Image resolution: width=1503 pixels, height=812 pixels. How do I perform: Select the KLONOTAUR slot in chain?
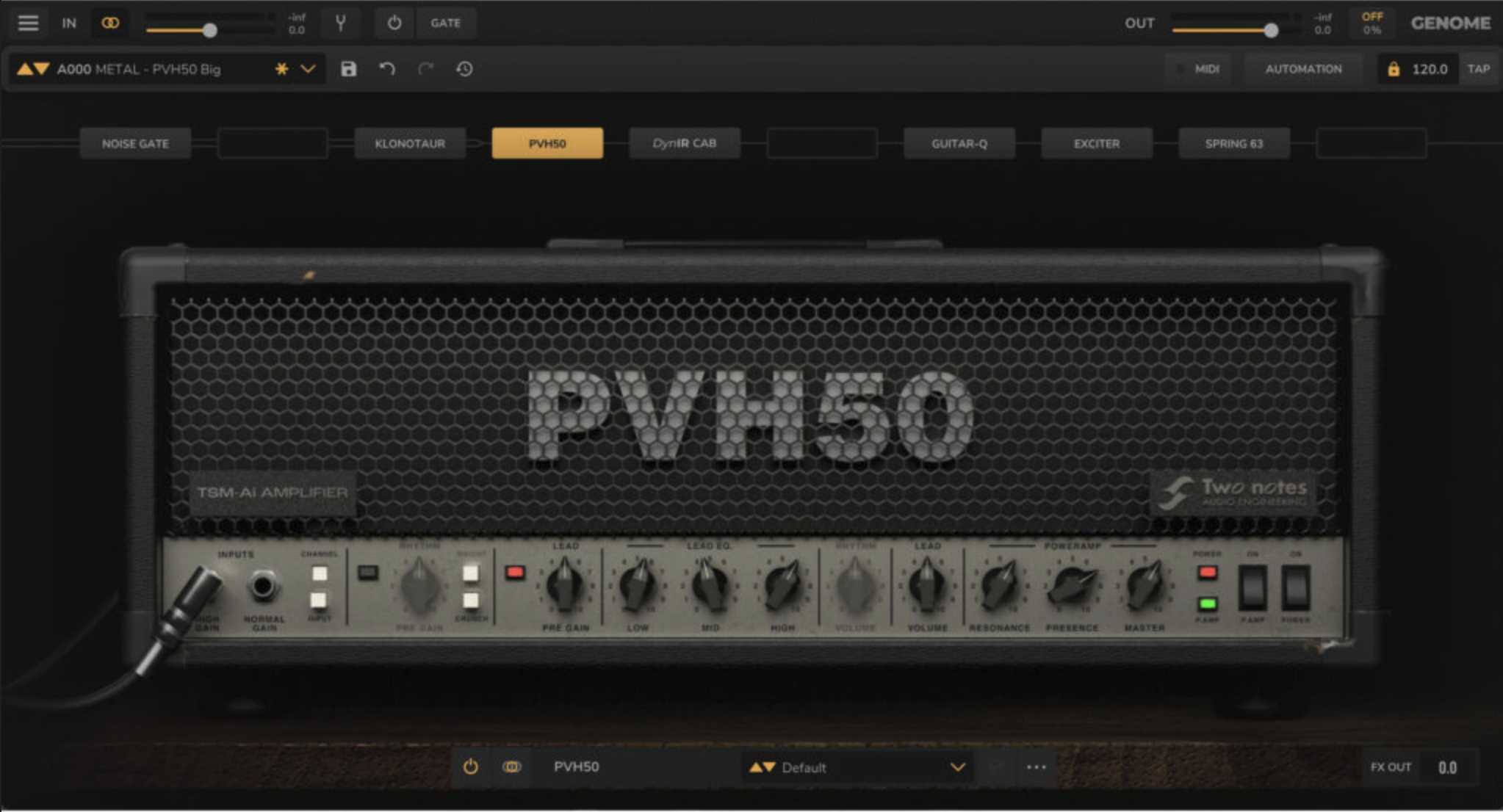[410, 143]
